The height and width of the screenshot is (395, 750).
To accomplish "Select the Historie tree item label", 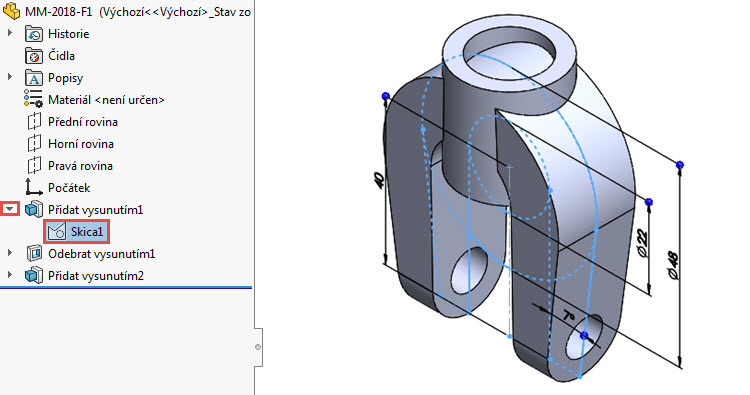I will pyautogui.click(x=68, y=34).
